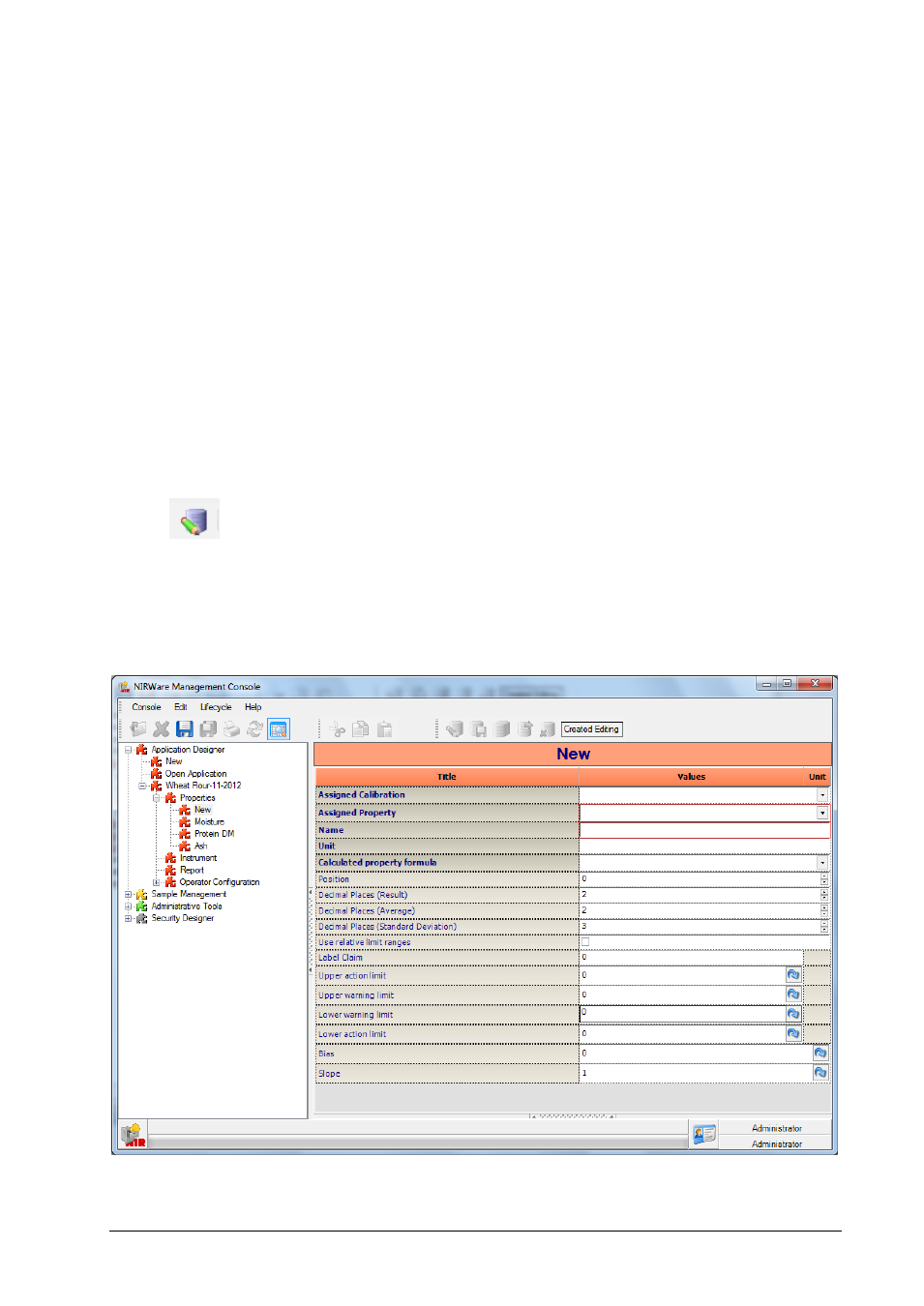Click the Print toolbar icon
The width and height of the screenshot is (924, 1306).
[231, 729]
